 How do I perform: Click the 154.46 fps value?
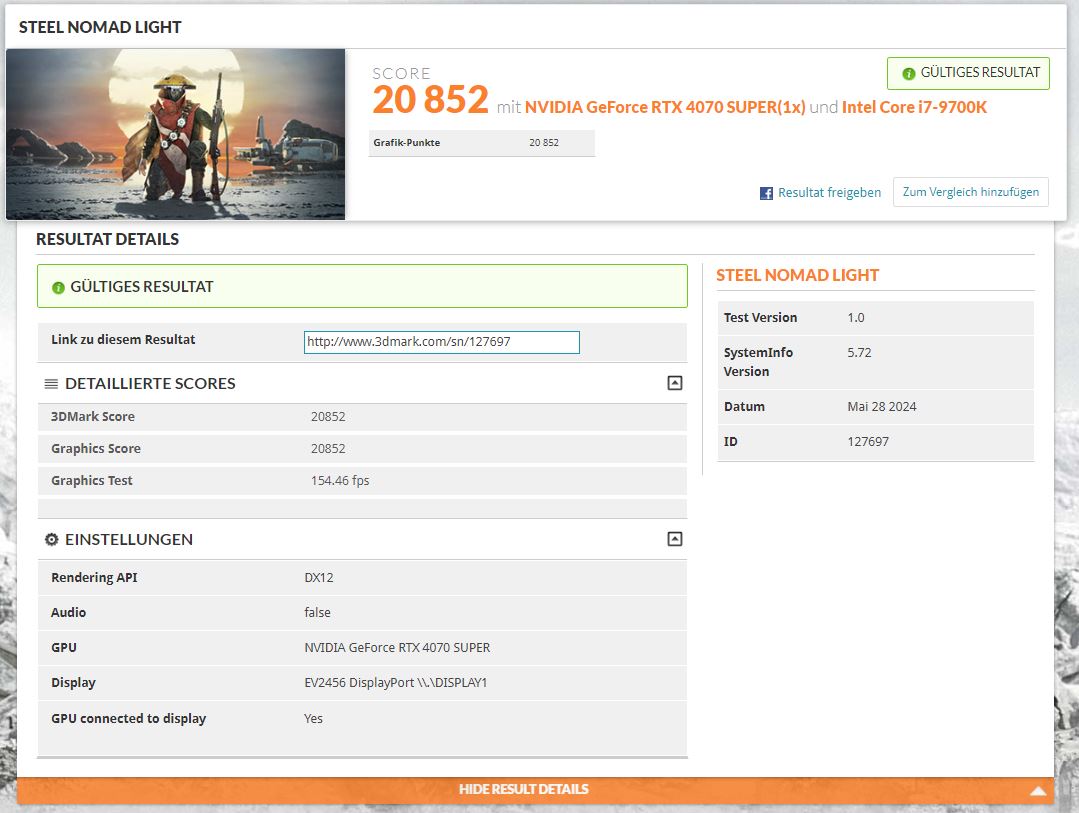point(340,481)
